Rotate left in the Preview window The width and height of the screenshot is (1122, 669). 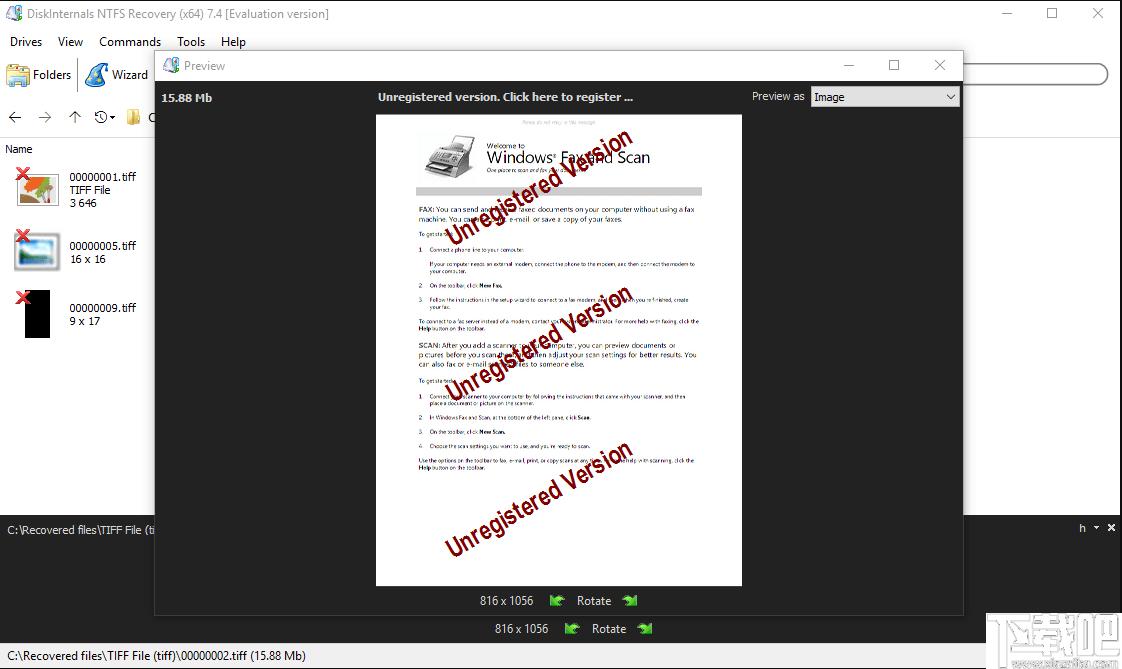point(557,600)
